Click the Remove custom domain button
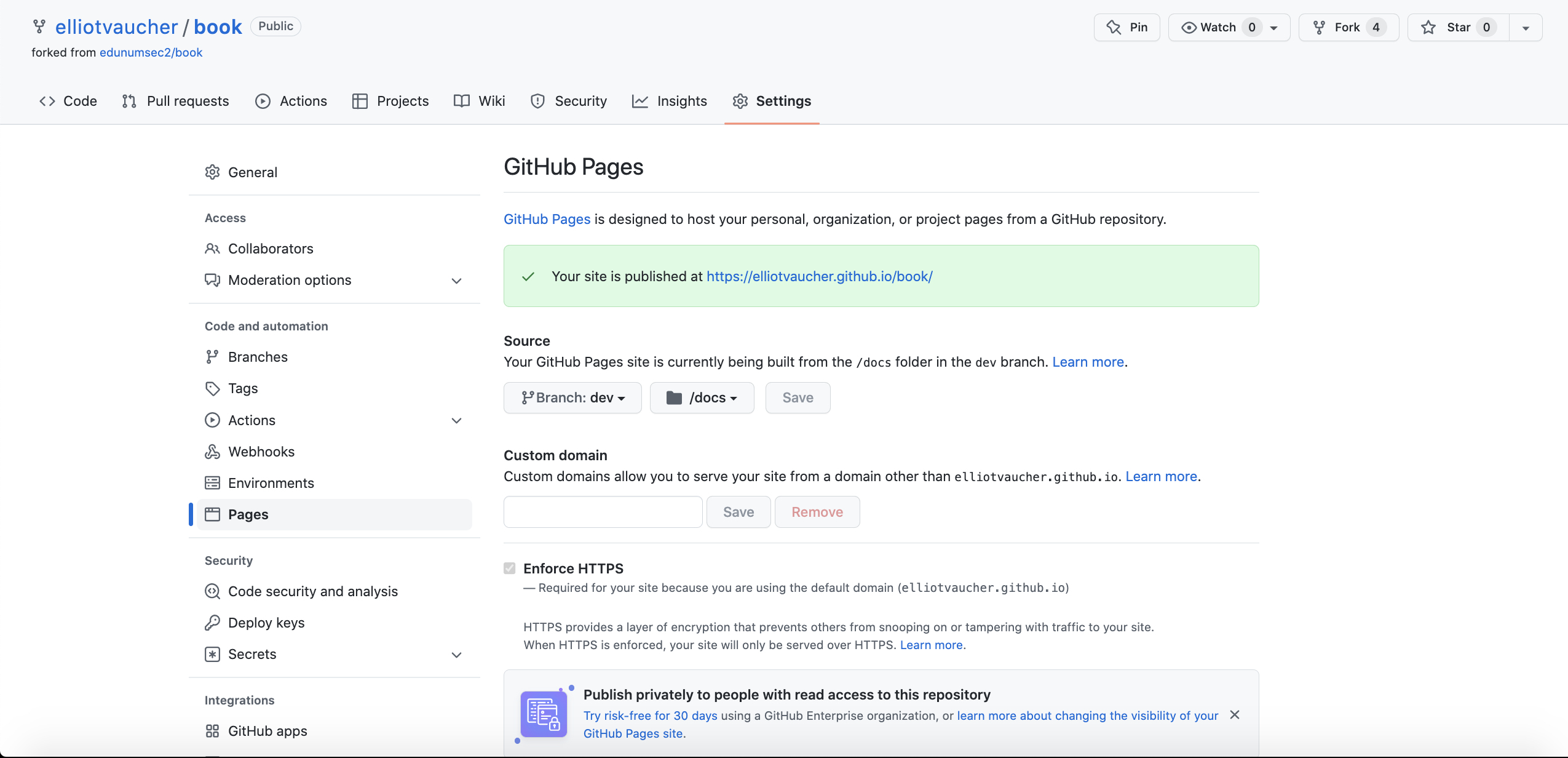The image size is (1568, 758). (817, 512)
